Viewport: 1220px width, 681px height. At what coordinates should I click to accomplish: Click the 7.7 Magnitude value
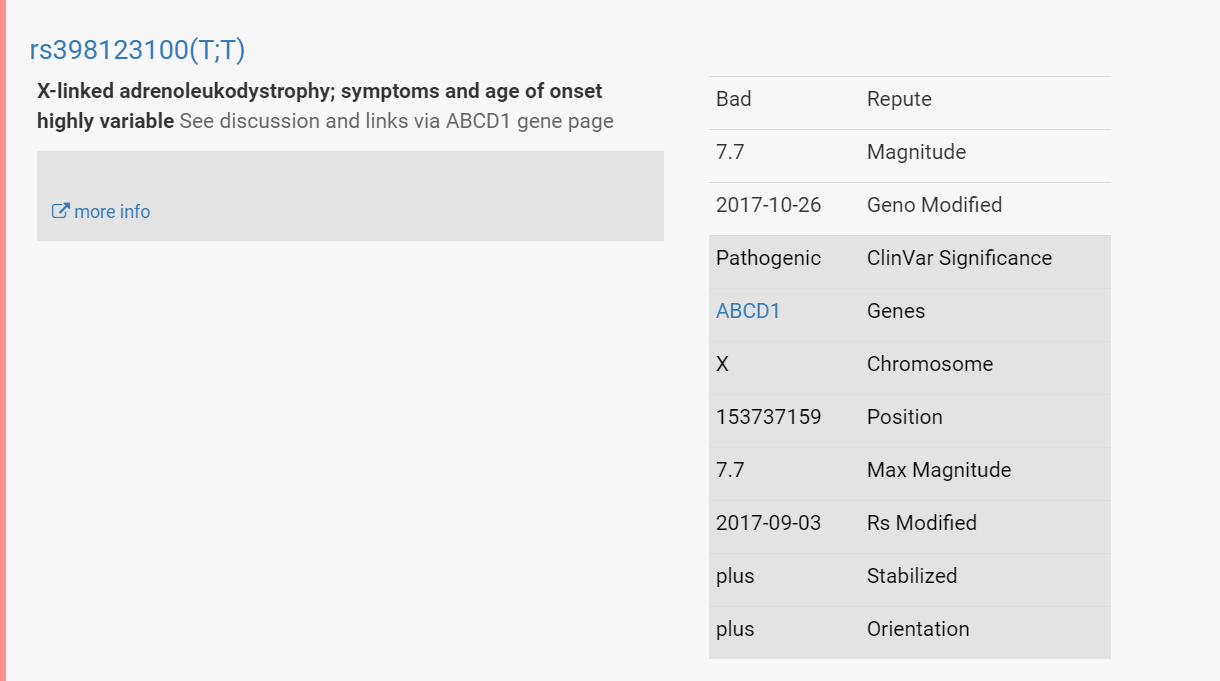[730, 152]
